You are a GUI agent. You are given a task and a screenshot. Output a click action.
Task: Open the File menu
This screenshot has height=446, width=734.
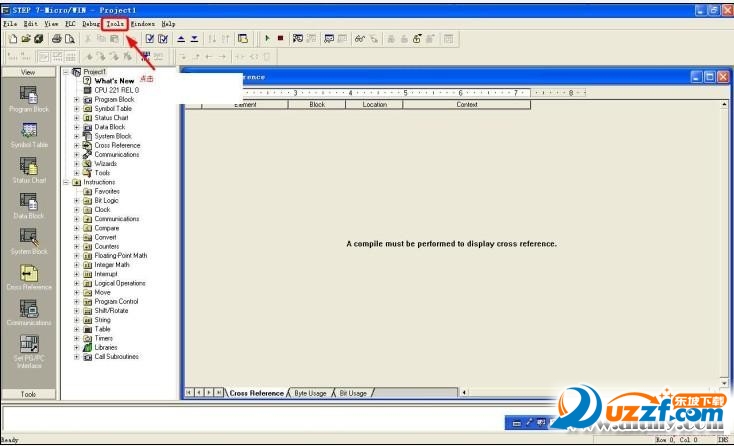pos(10,23)
